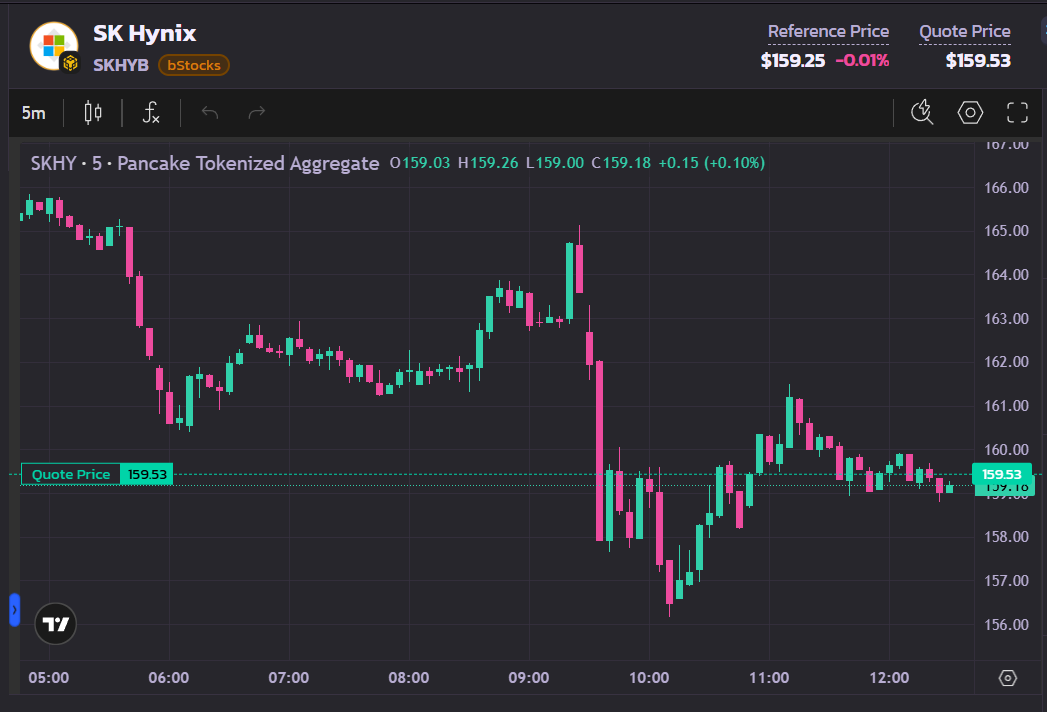The width and height of the screenshot is (1047, 712).
Task: Enter fullscreen chart mode
Action: click(1018, 112)
